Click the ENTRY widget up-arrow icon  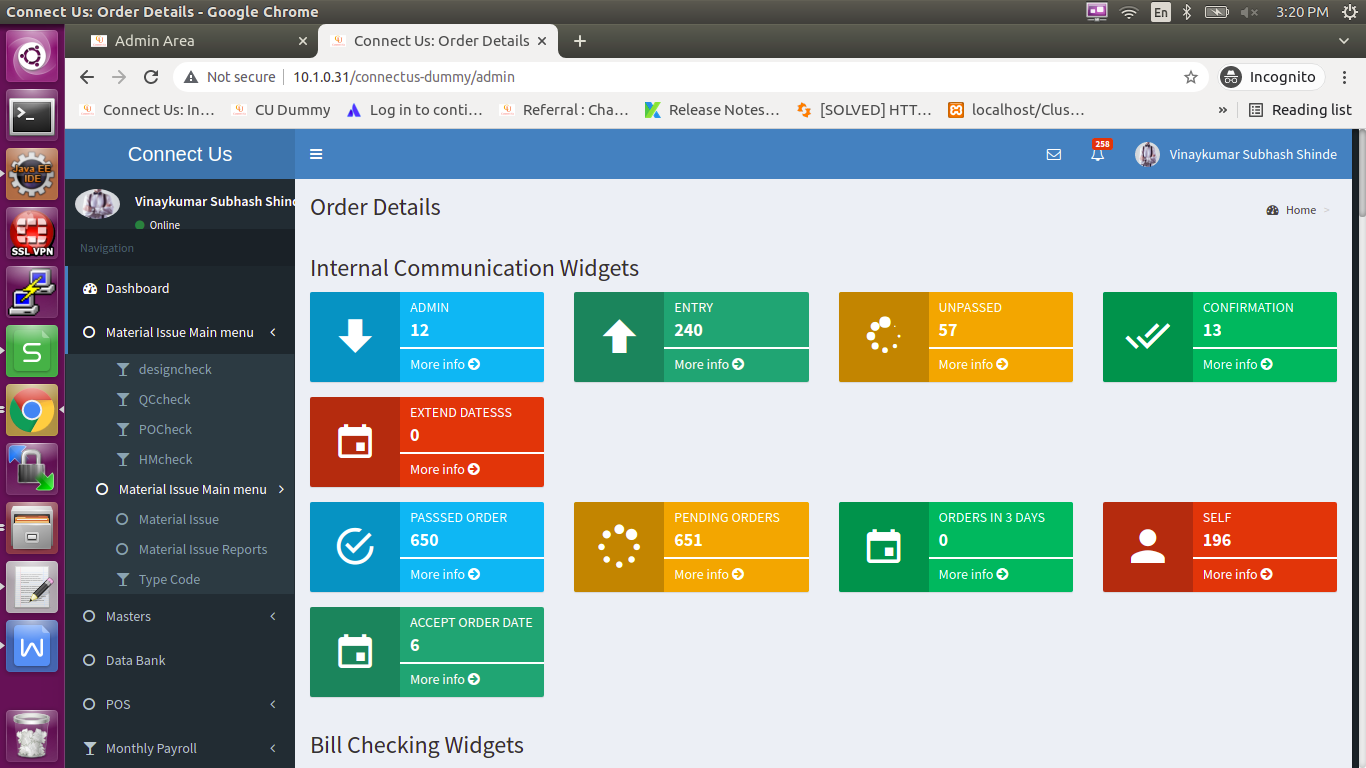[619, 337]
